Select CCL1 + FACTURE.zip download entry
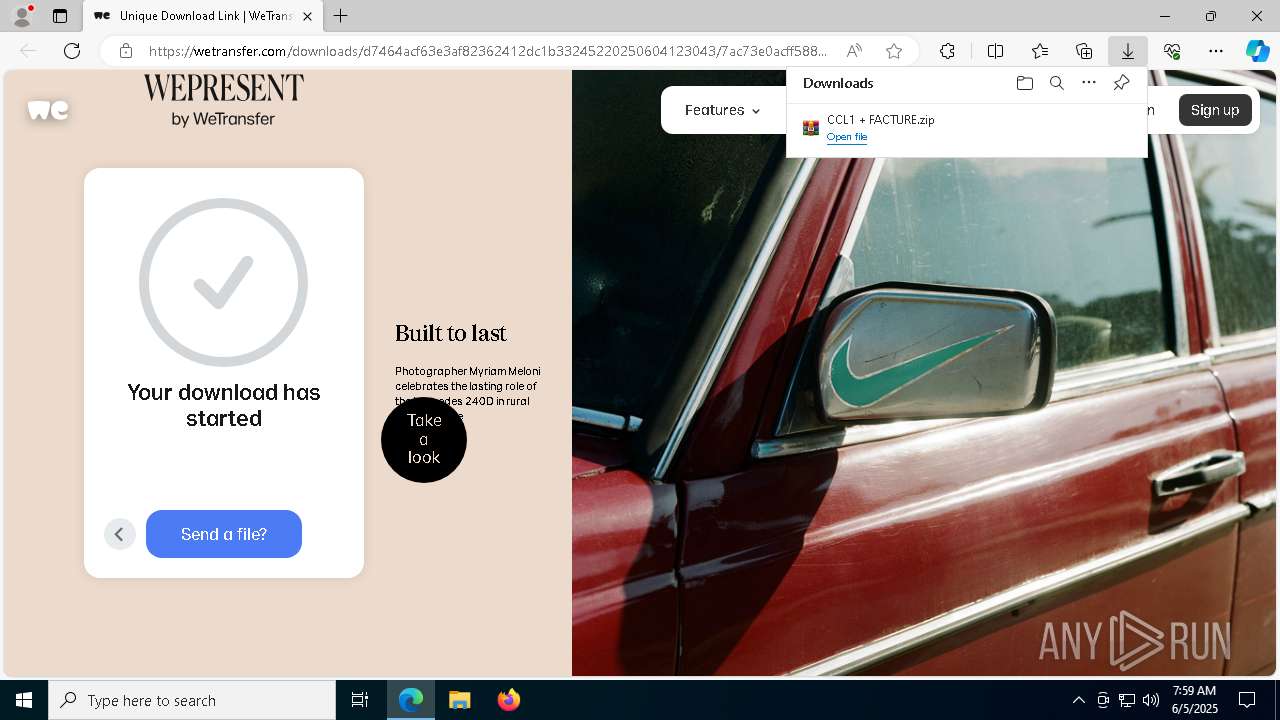The height and width of the screenshot is (720, 1280). pyautogui.click(x=966, y=128)
